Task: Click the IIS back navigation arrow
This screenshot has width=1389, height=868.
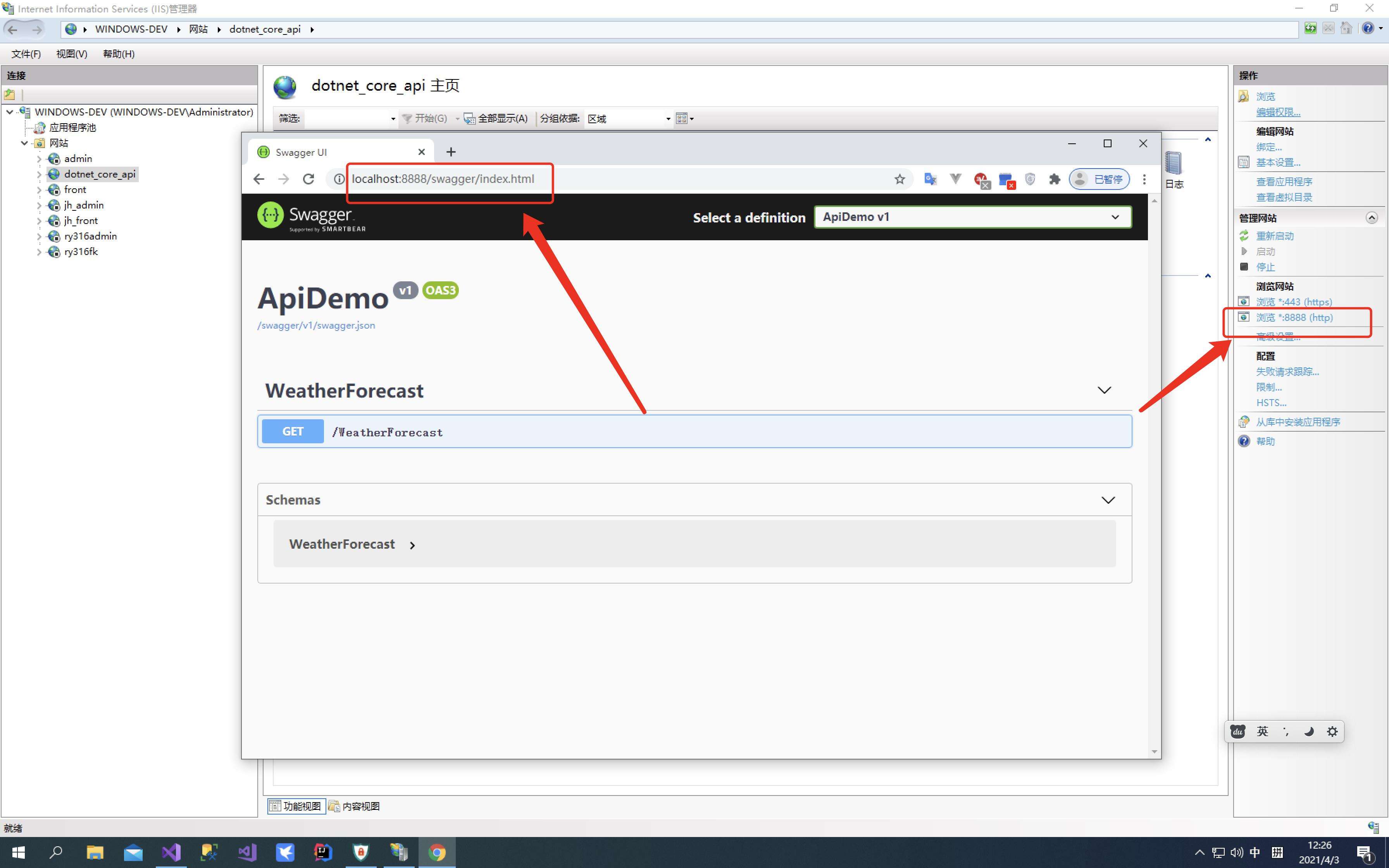Action: pyautogui.click(x=13, y=29)
